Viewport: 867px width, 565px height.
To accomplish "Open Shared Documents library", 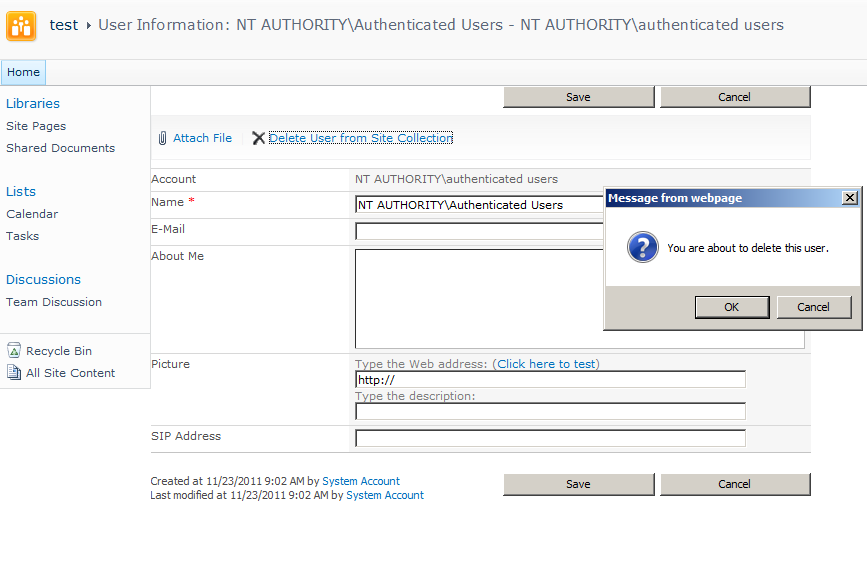I will pyautogui.click(x=60, y=148).
